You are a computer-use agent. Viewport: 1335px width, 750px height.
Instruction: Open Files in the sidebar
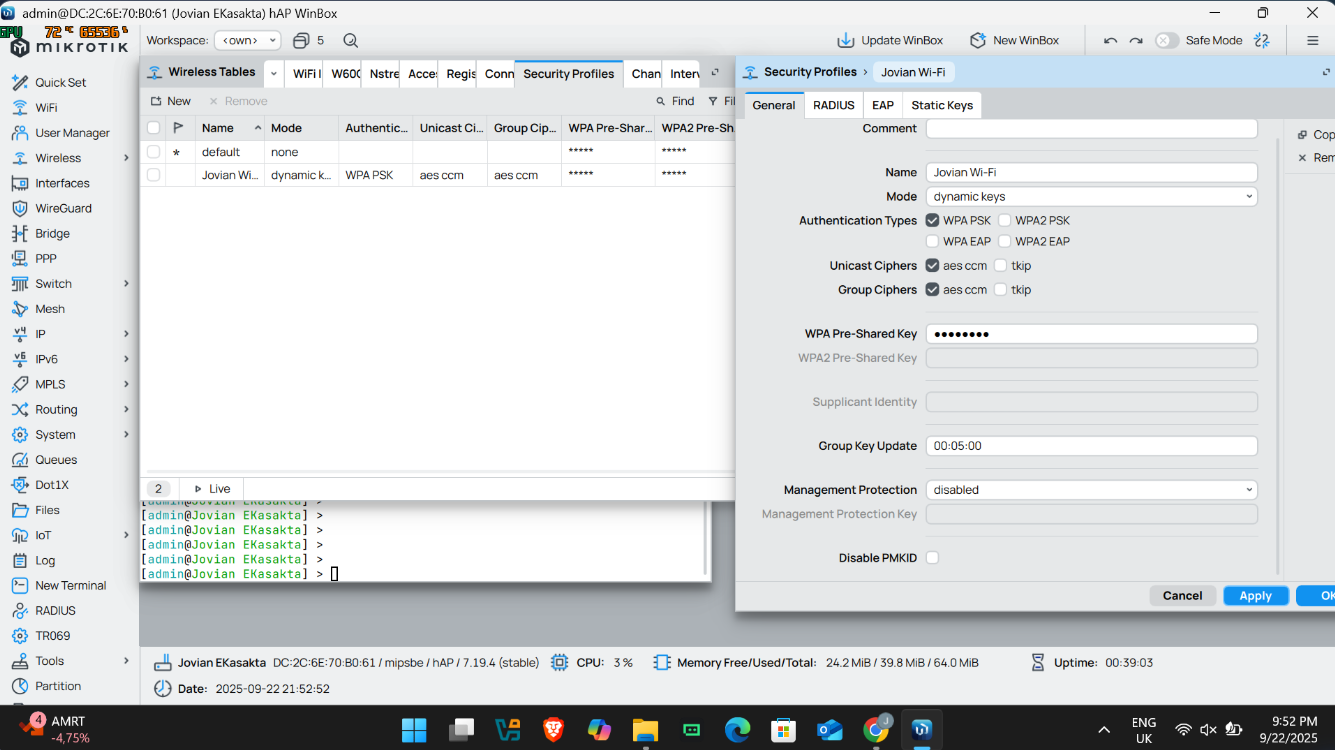tap(47, 510)
